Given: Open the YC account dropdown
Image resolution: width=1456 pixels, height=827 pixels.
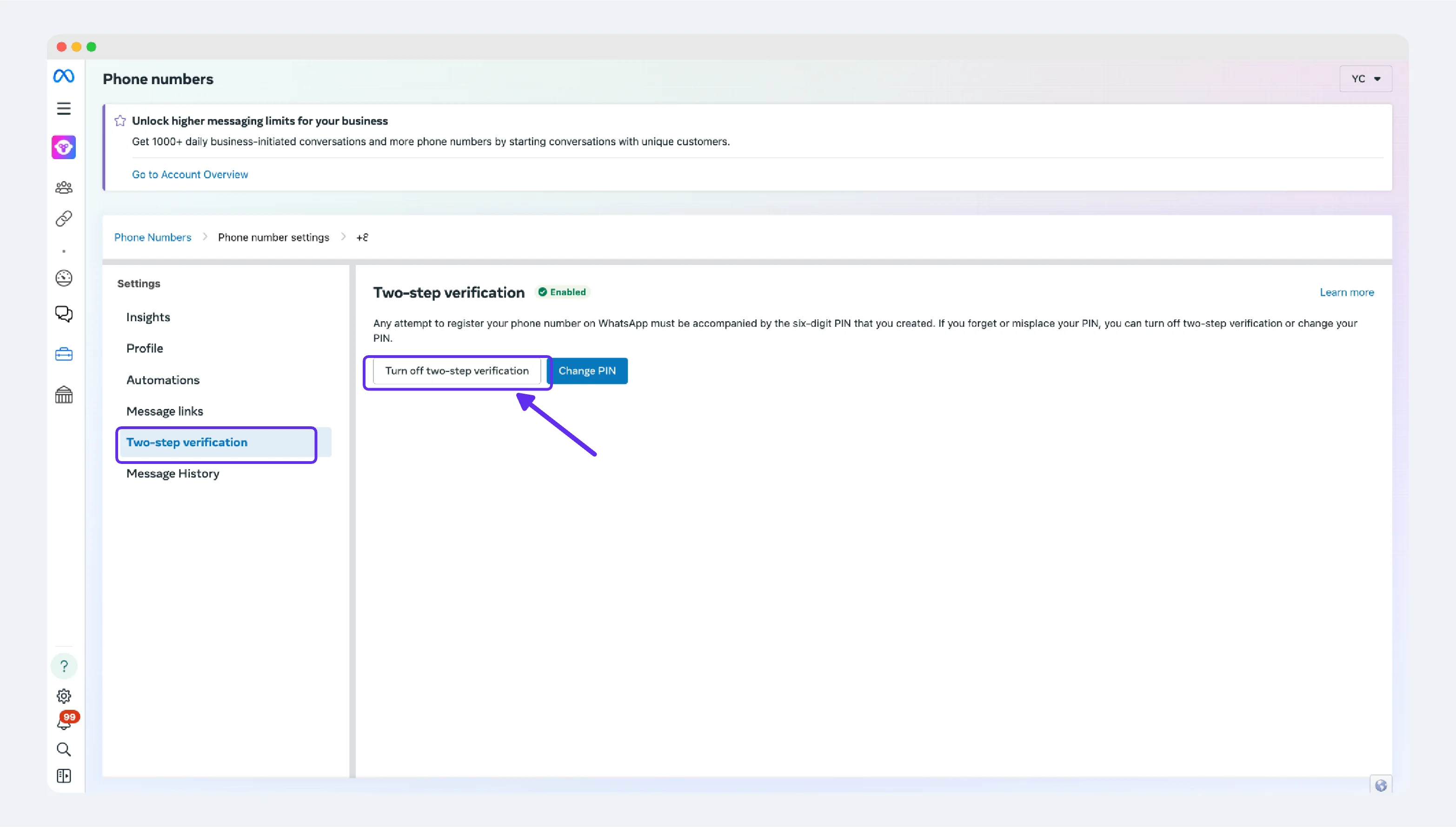Looking at the screenshot, I should [1366, 79].
